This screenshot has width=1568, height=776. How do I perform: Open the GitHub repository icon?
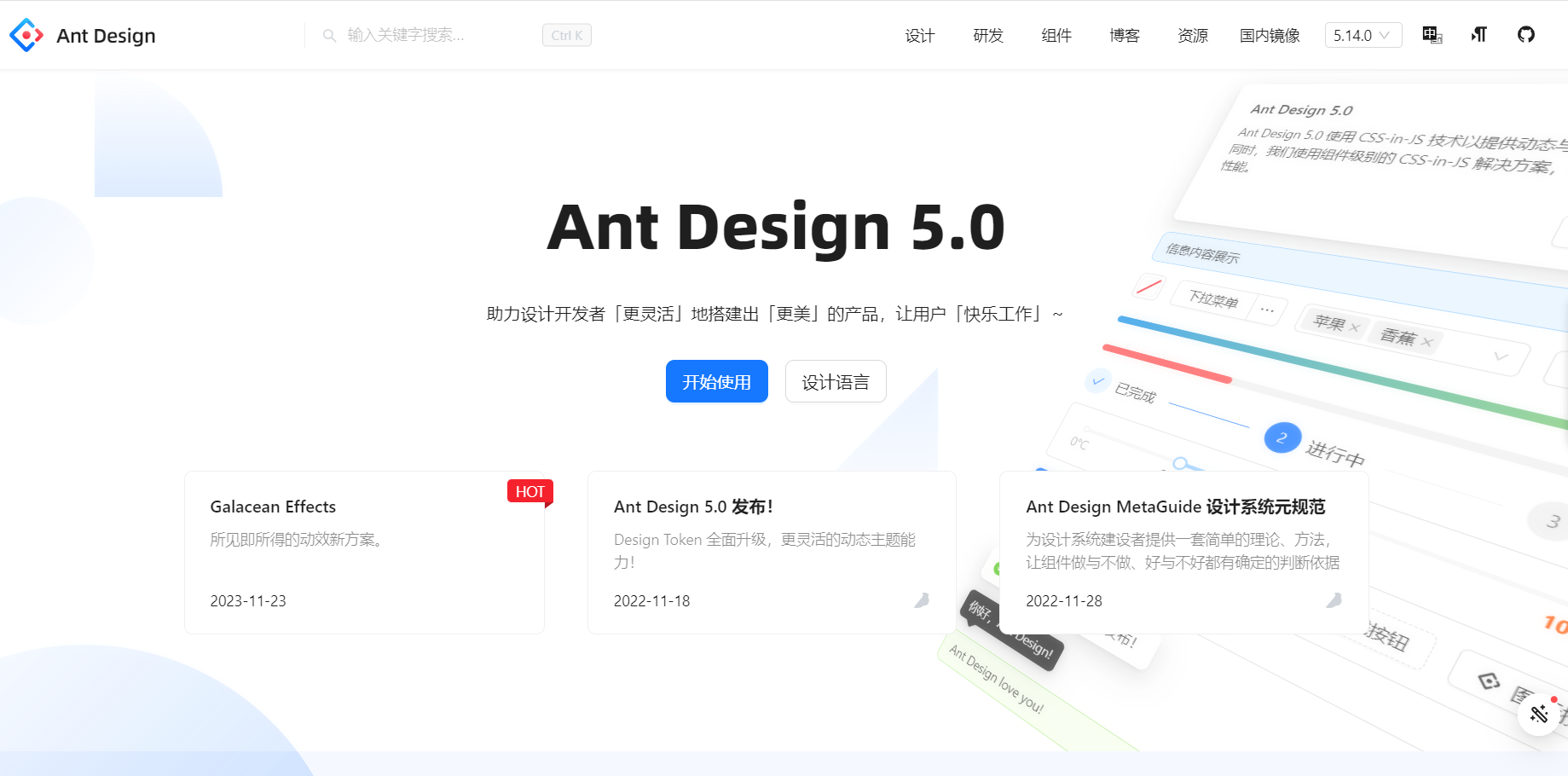1526,35
